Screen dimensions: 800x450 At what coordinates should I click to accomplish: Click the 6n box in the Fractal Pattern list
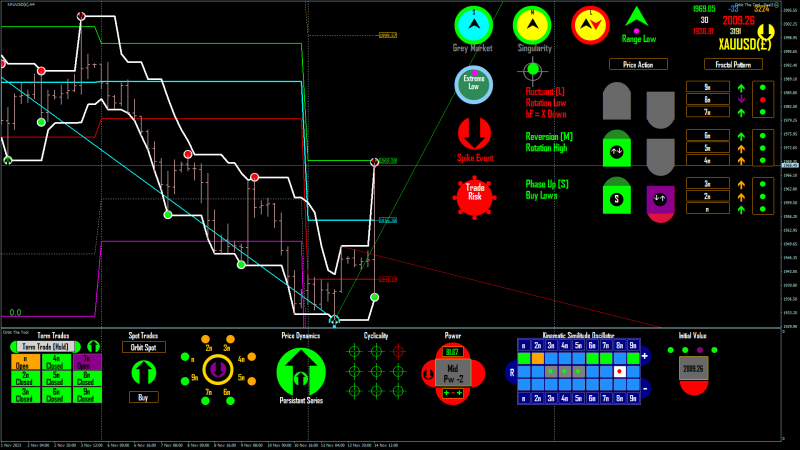tap(707, 136)
